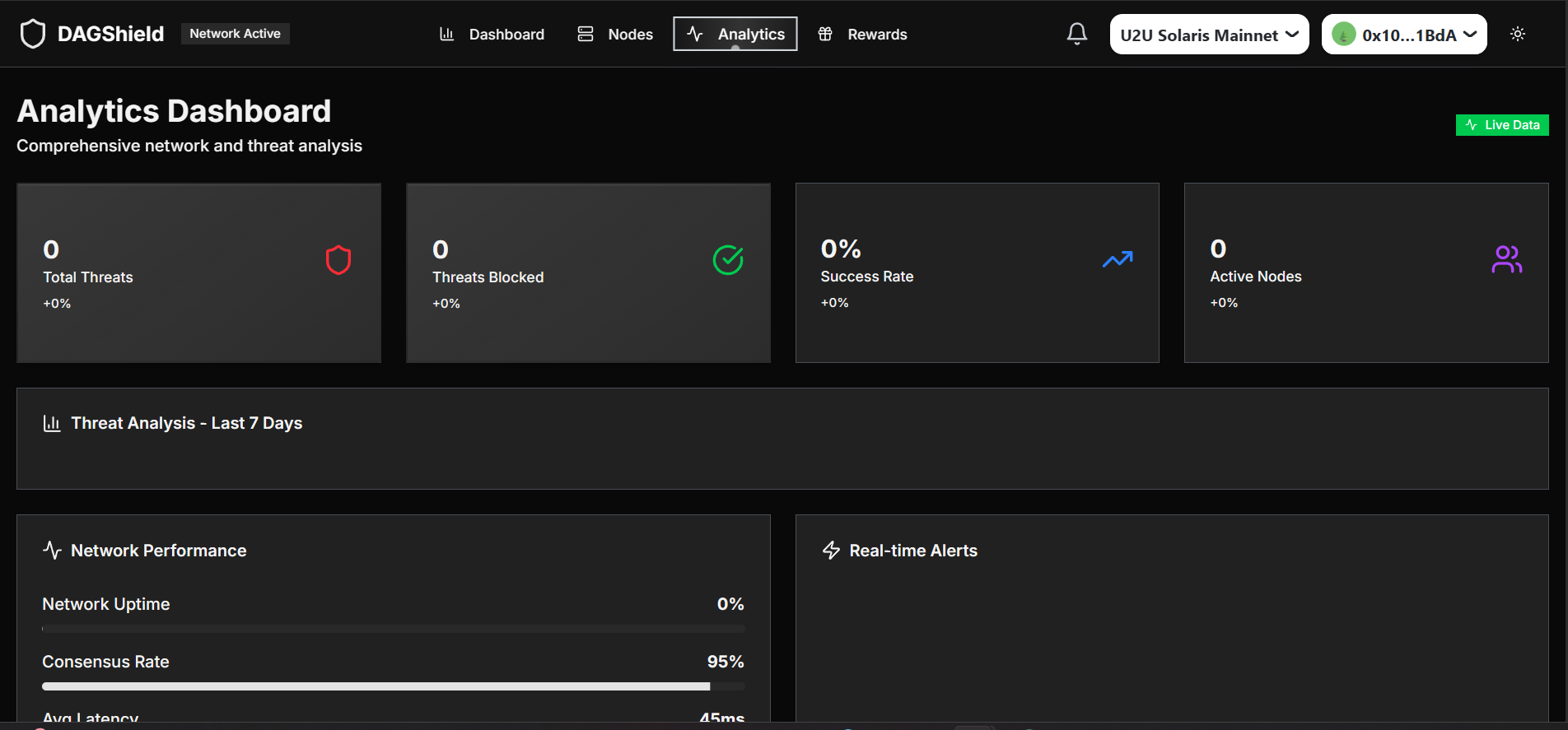Switch to the Nodes tab

click(x=615, y=34)
